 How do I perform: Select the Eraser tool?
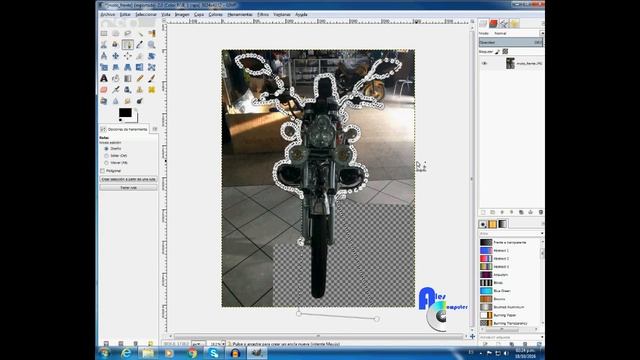104,89
